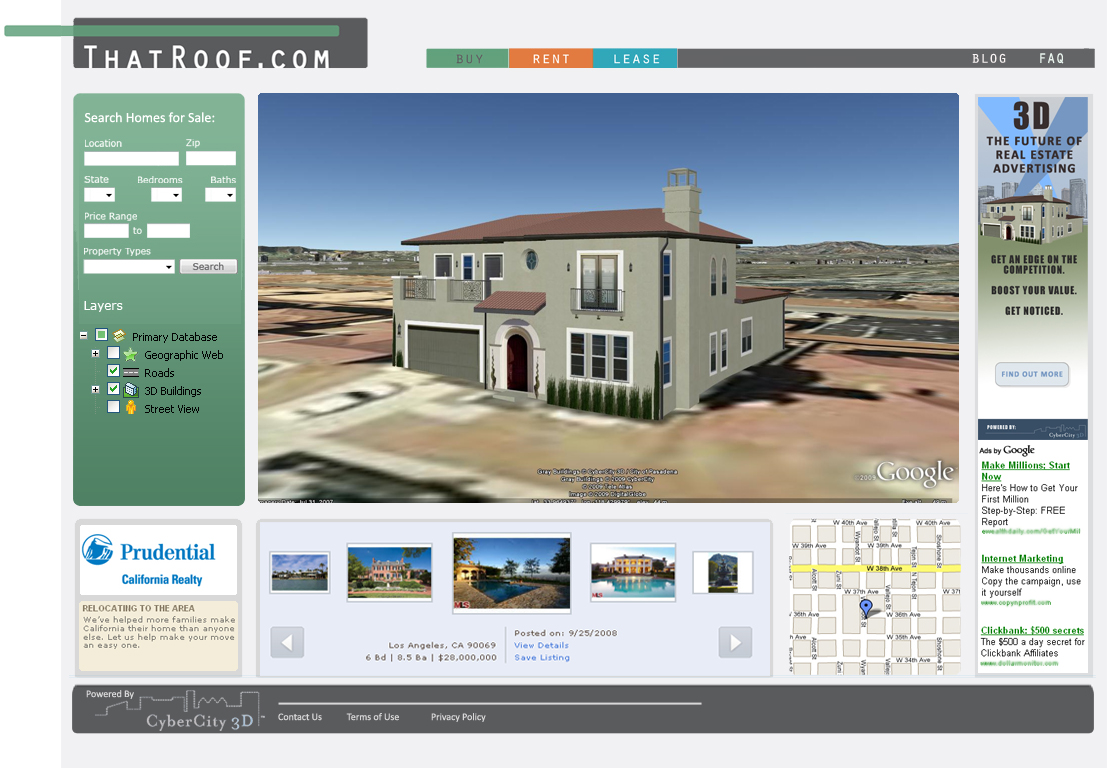Click the Geographic Web star icon
Image resolution: width=1113 pixels, height=768 pixels.
click(131, 354)
